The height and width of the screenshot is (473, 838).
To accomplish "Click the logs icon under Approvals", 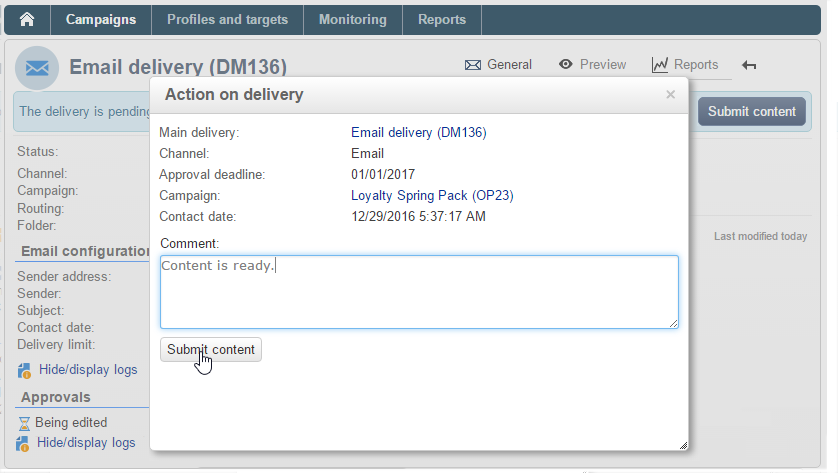I will click(22, 444).
